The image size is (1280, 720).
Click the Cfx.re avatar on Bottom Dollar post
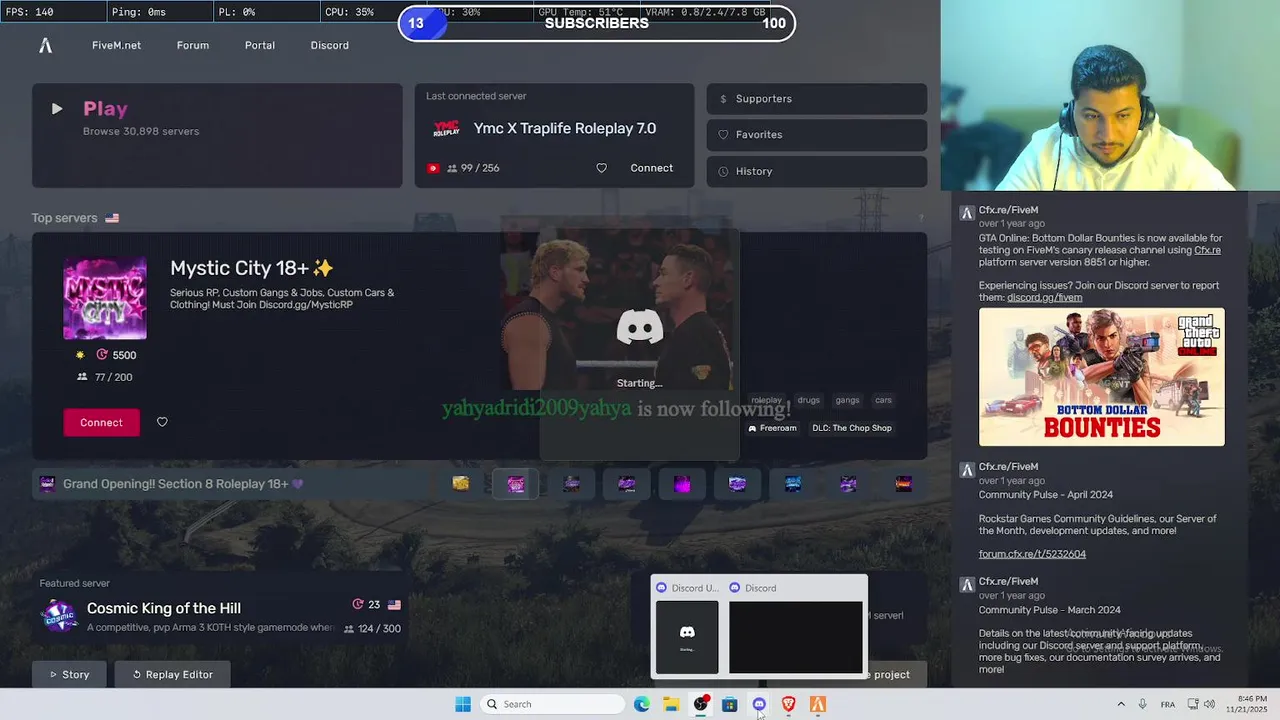[966, 212]
